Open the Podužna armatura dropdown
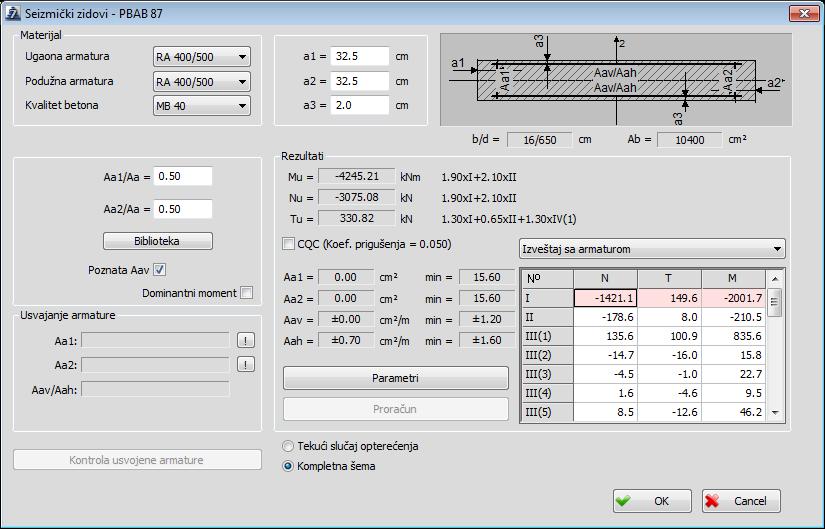 tap(202, 82)
